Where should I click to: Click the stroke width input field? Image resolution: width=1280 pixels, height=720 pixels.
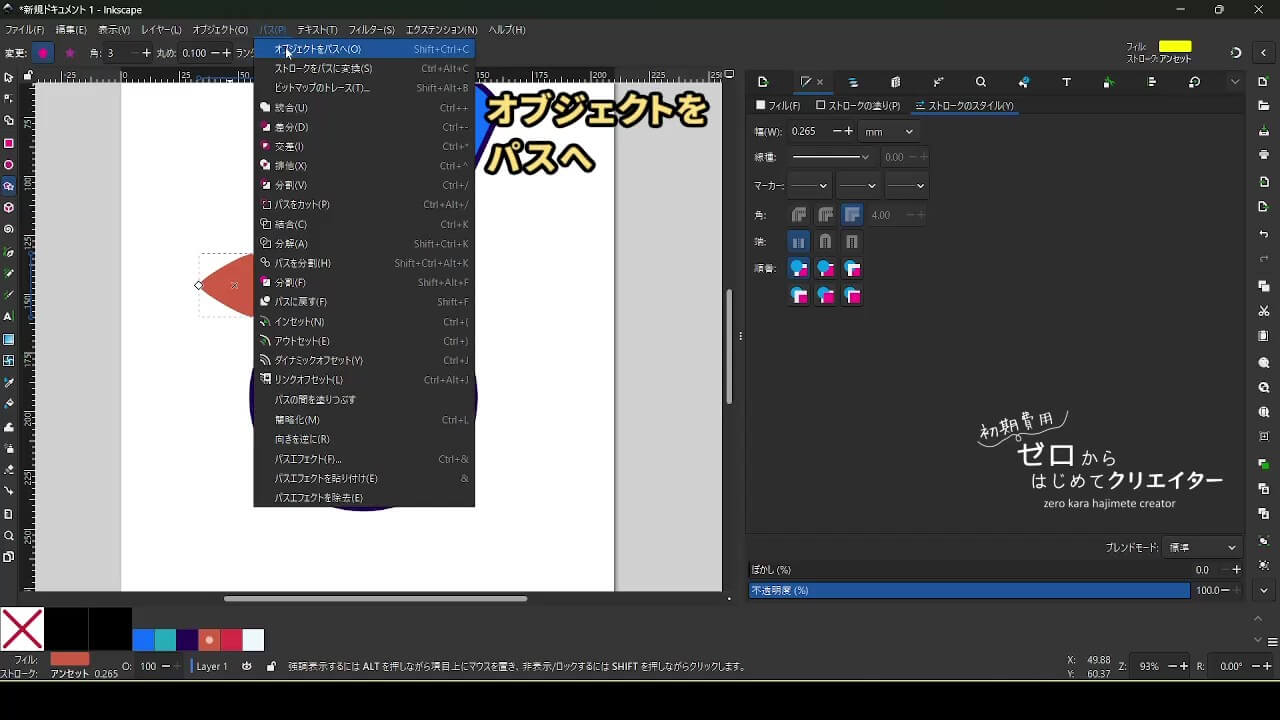tap(808, 132)
